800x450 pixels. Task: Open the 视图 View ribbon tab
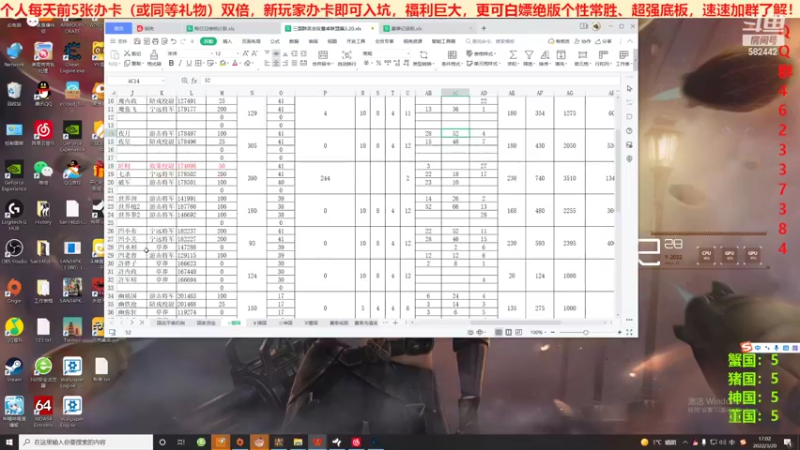(332, 41)
